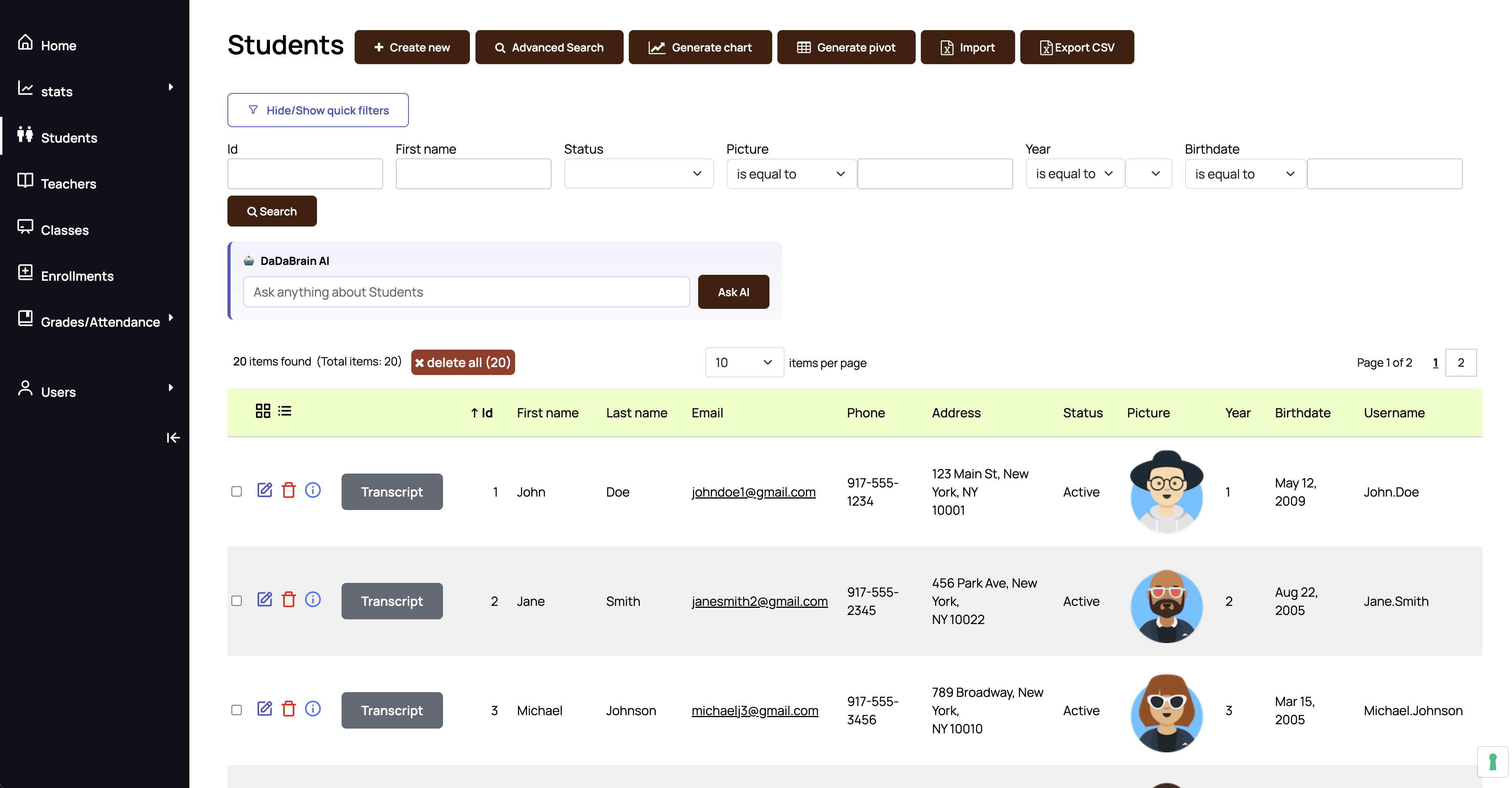
Task: Click the green keyhole icon at bottom right
Action: 1493,761
